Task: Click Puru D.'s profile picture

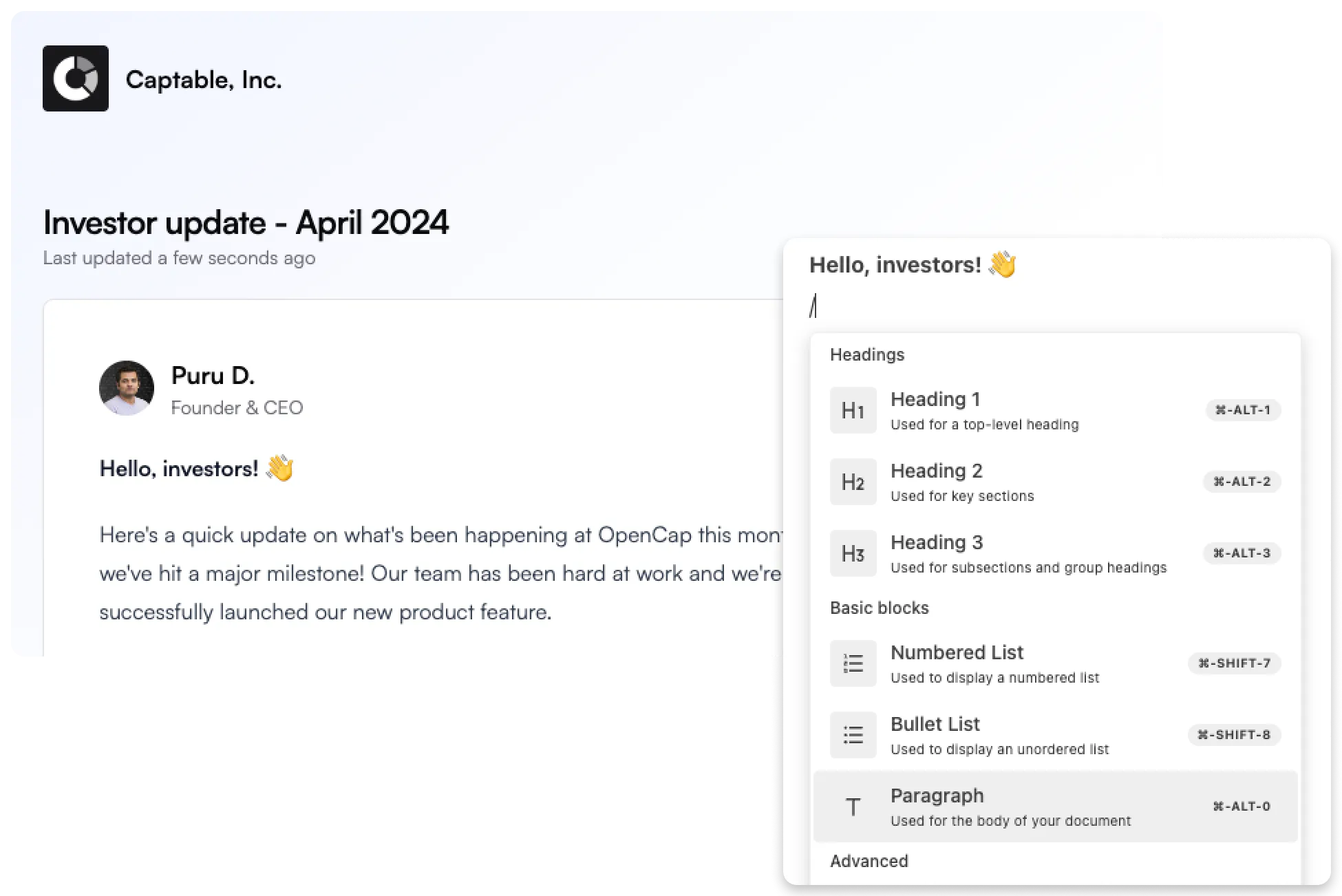Action: (x=127, y=387)
